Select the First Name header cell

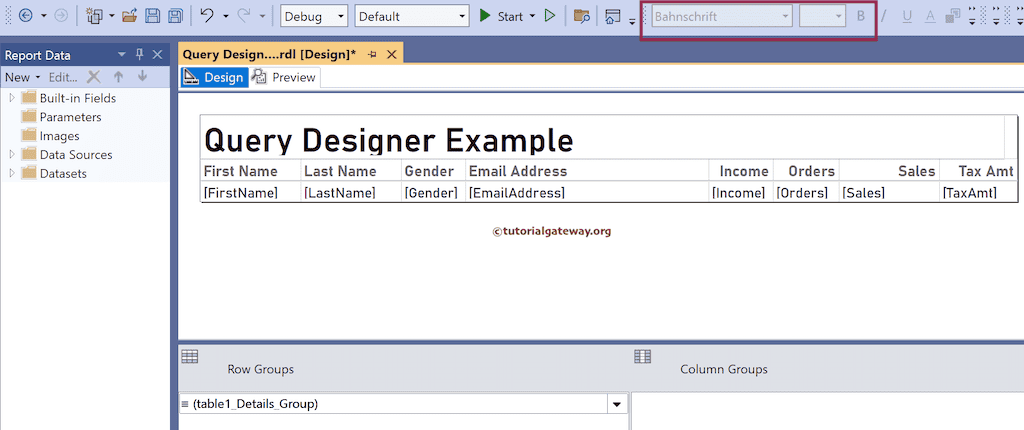251,171
